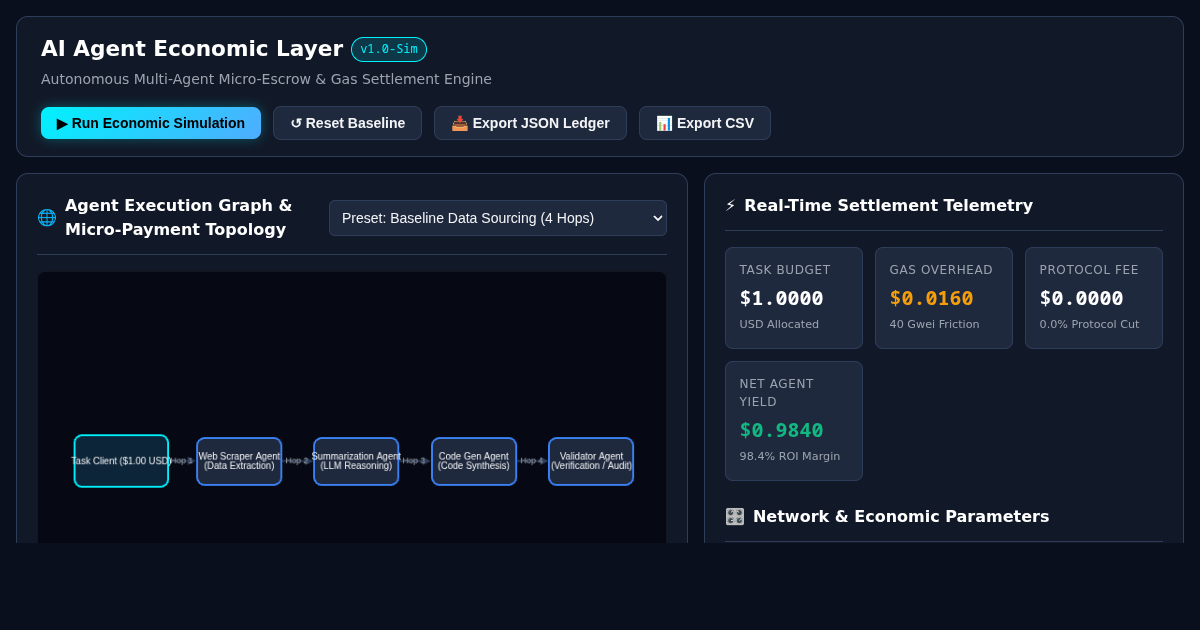Click the Protocol Fee $0.0000 value
The height and width of the screenshot is (630, 1200).
(1082, 298)
